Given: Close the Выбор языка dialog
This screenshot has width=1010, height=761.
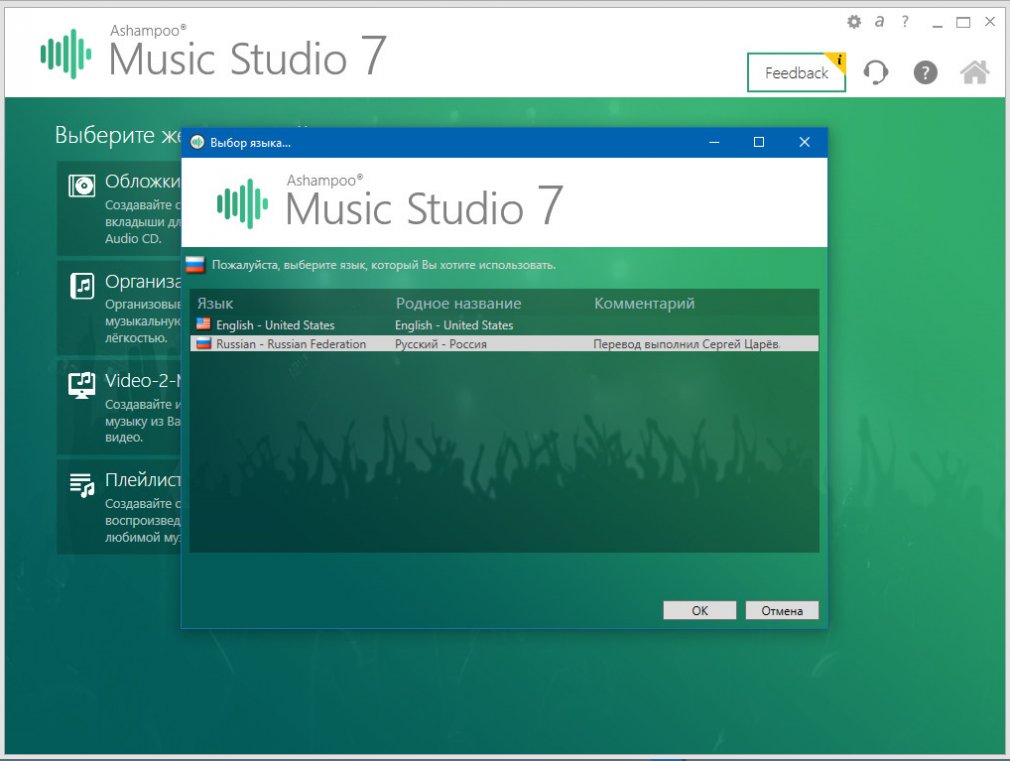Looking at the screenshot, I should (x=804, y=142).
